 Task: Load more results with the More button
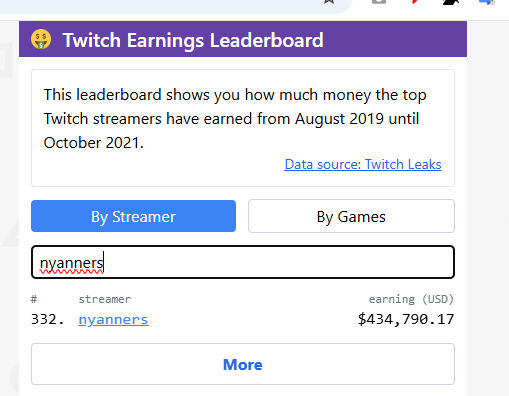(x=243, y=364)
